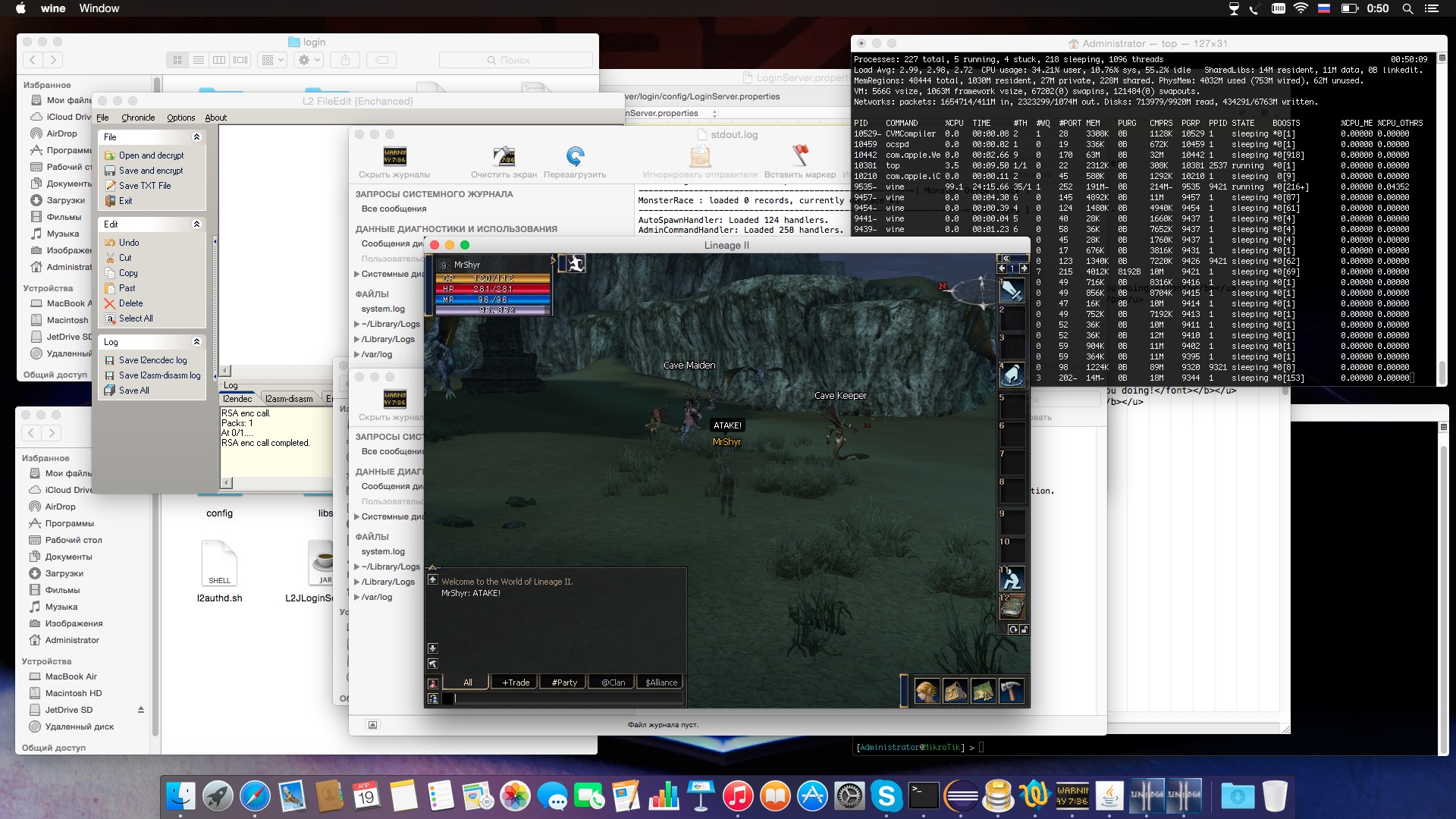Open the Window menu in the macOS menu bar
Viewport: 1456px width, 819px height.
(x=99, y=8)
